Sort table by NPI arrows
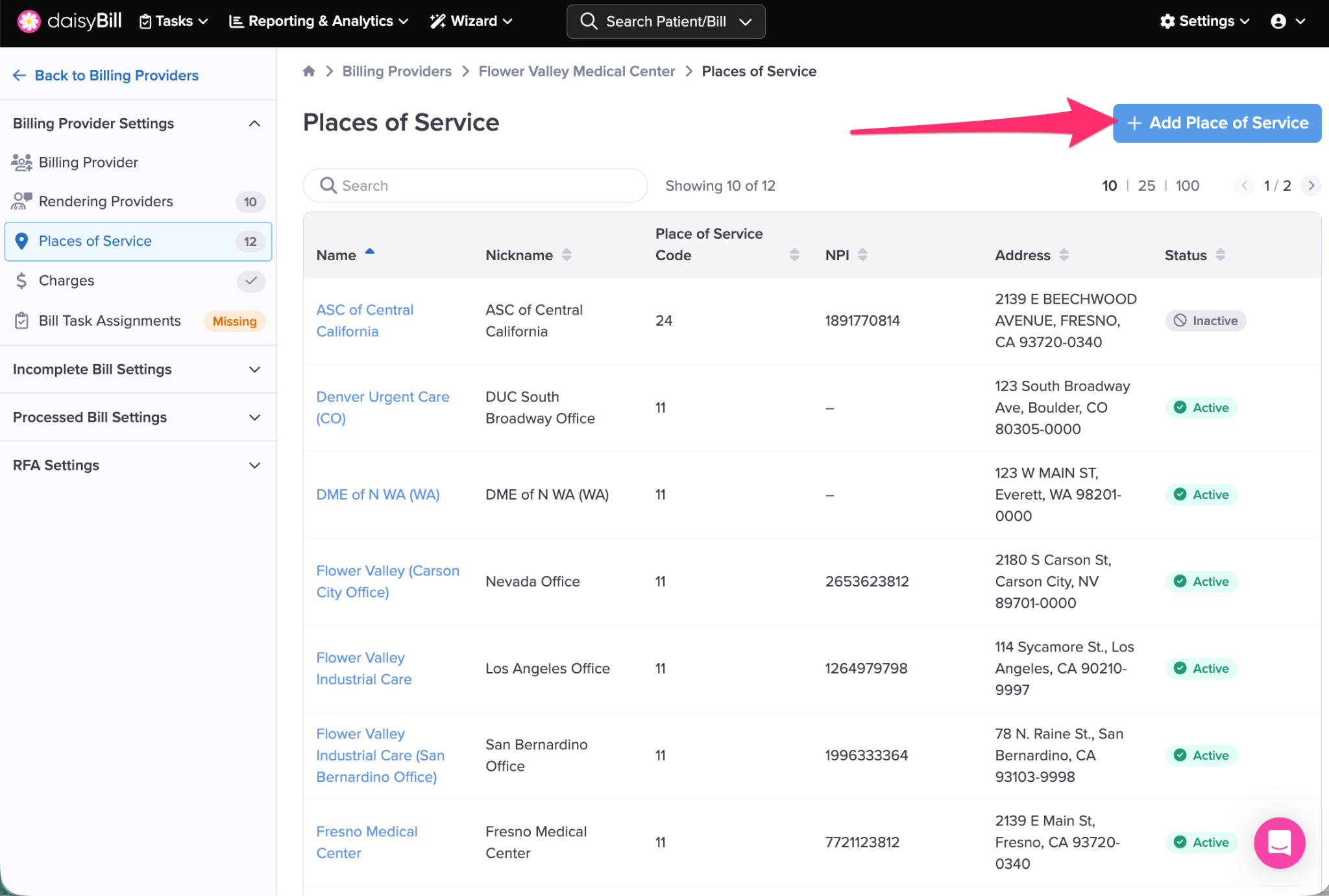The width and height of the screenshot is (1329, 896). click(x=862, y=255)
